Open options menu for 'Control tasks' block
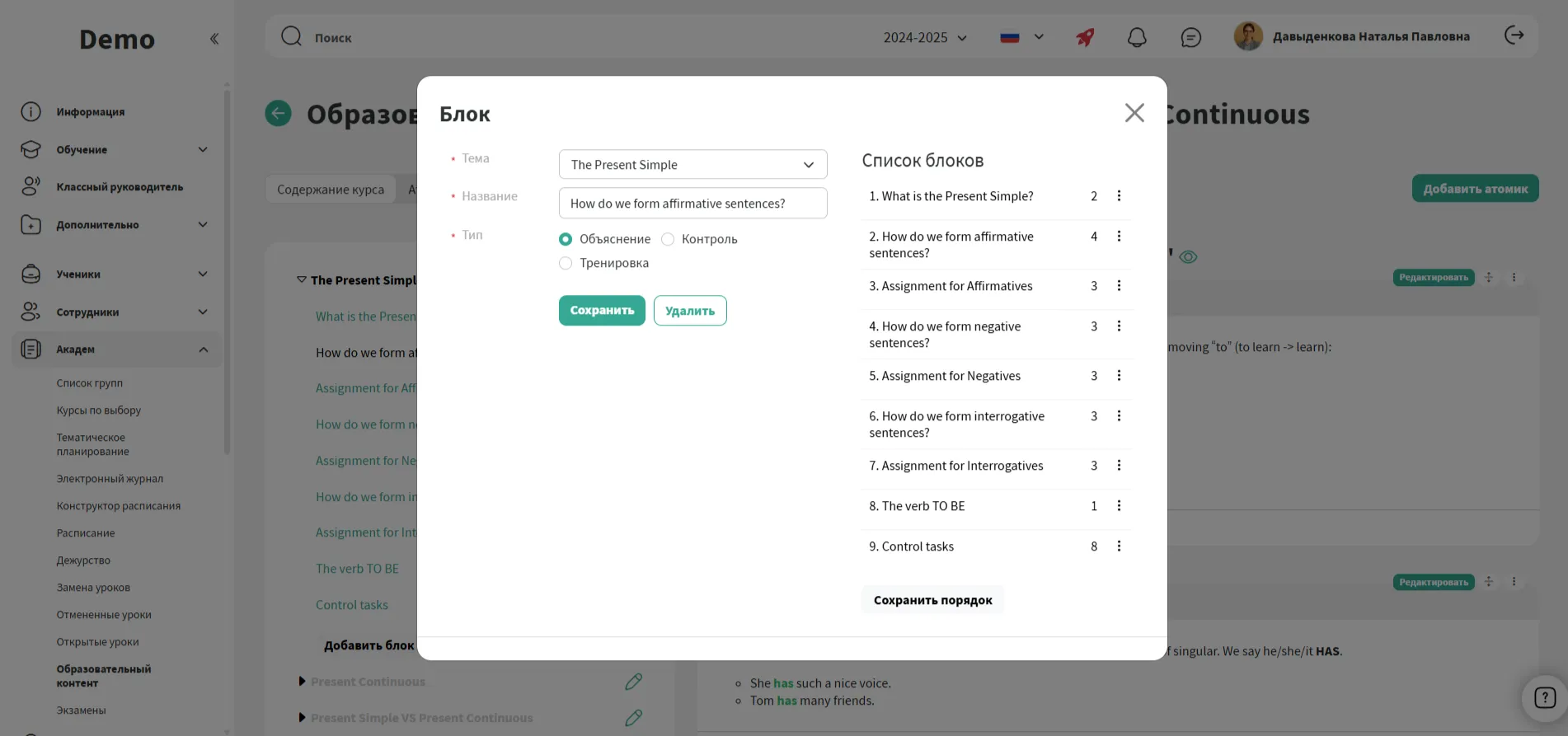The image size is (1568, 736). pos(1119,546)
